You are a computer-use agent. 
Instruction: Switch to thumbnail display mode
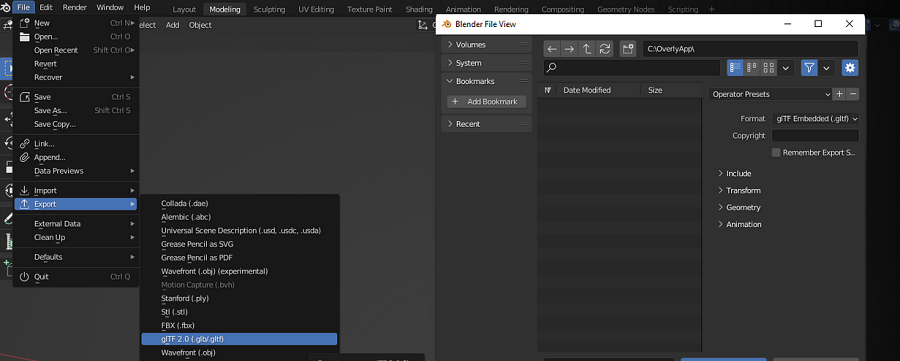coord(769,68)
